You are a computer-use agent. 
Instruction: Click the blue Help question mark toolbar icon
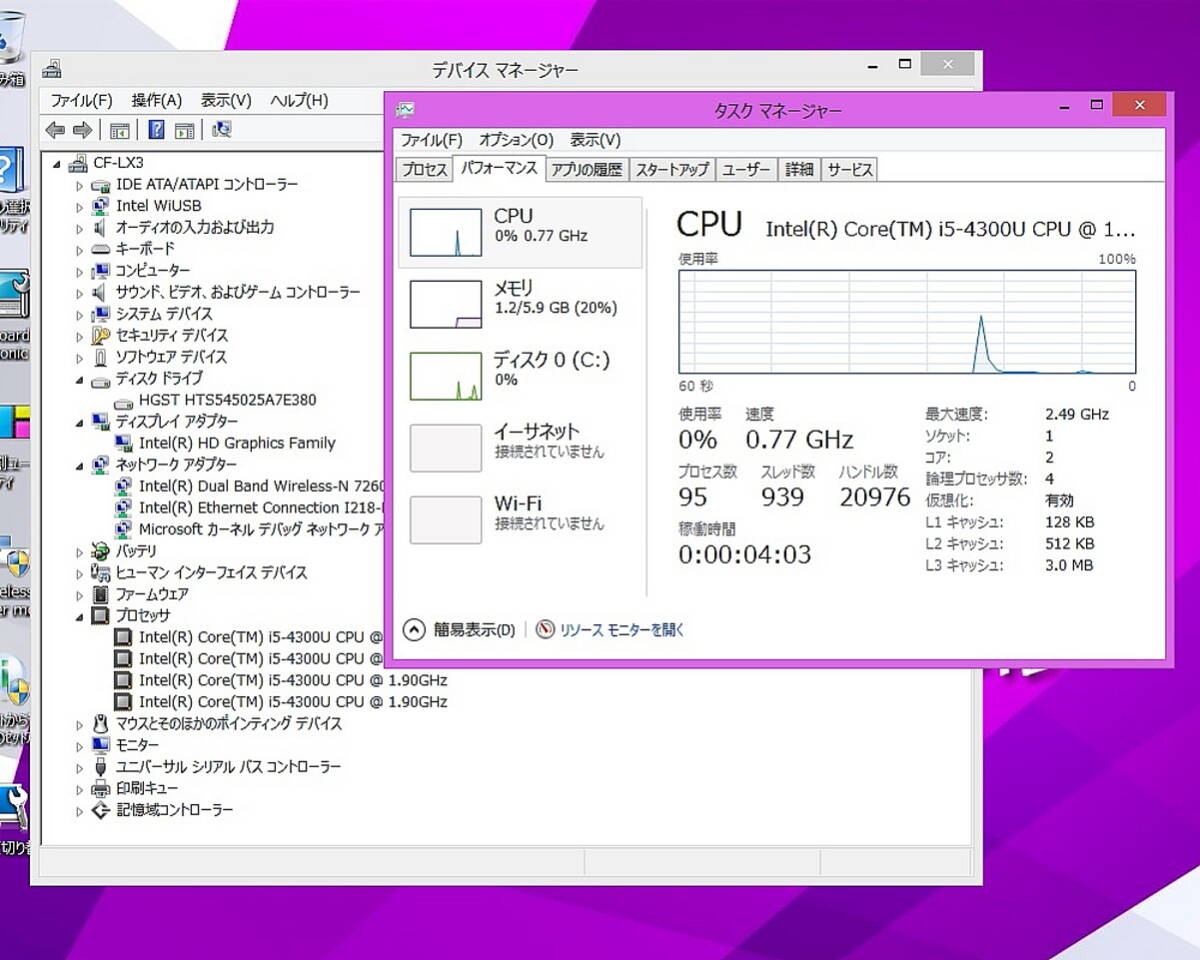coord(156,130)
